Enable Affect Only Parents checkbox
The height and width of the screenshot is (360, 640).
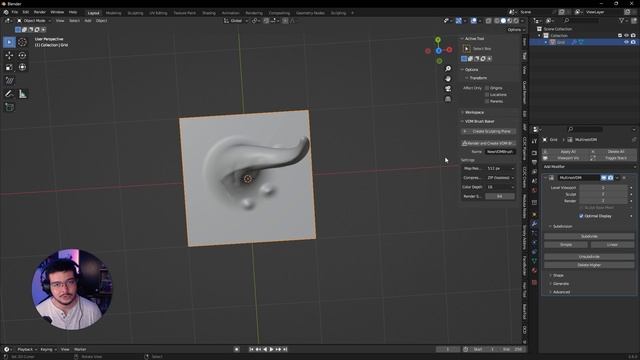[x=487, y=101]
